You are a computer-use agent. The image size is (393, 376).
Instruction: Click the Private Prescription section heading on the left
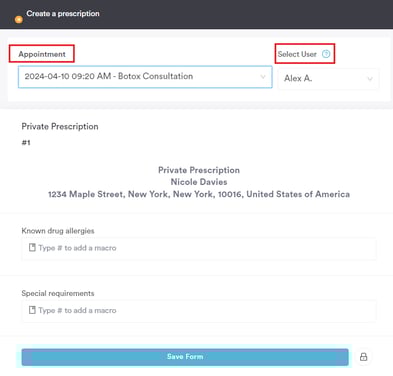tap(60, 126)
